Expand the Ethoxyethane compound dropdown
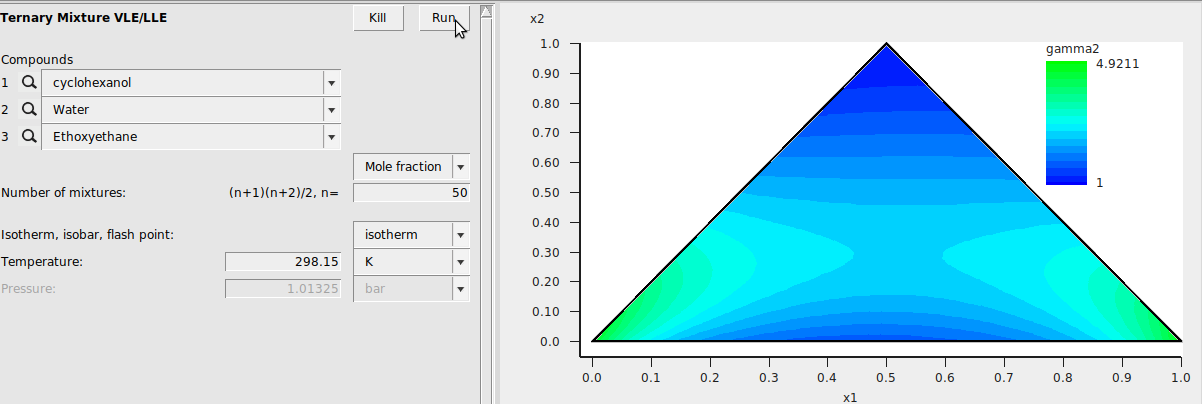This screenshot has height=404, width=1202. point(331,137)
